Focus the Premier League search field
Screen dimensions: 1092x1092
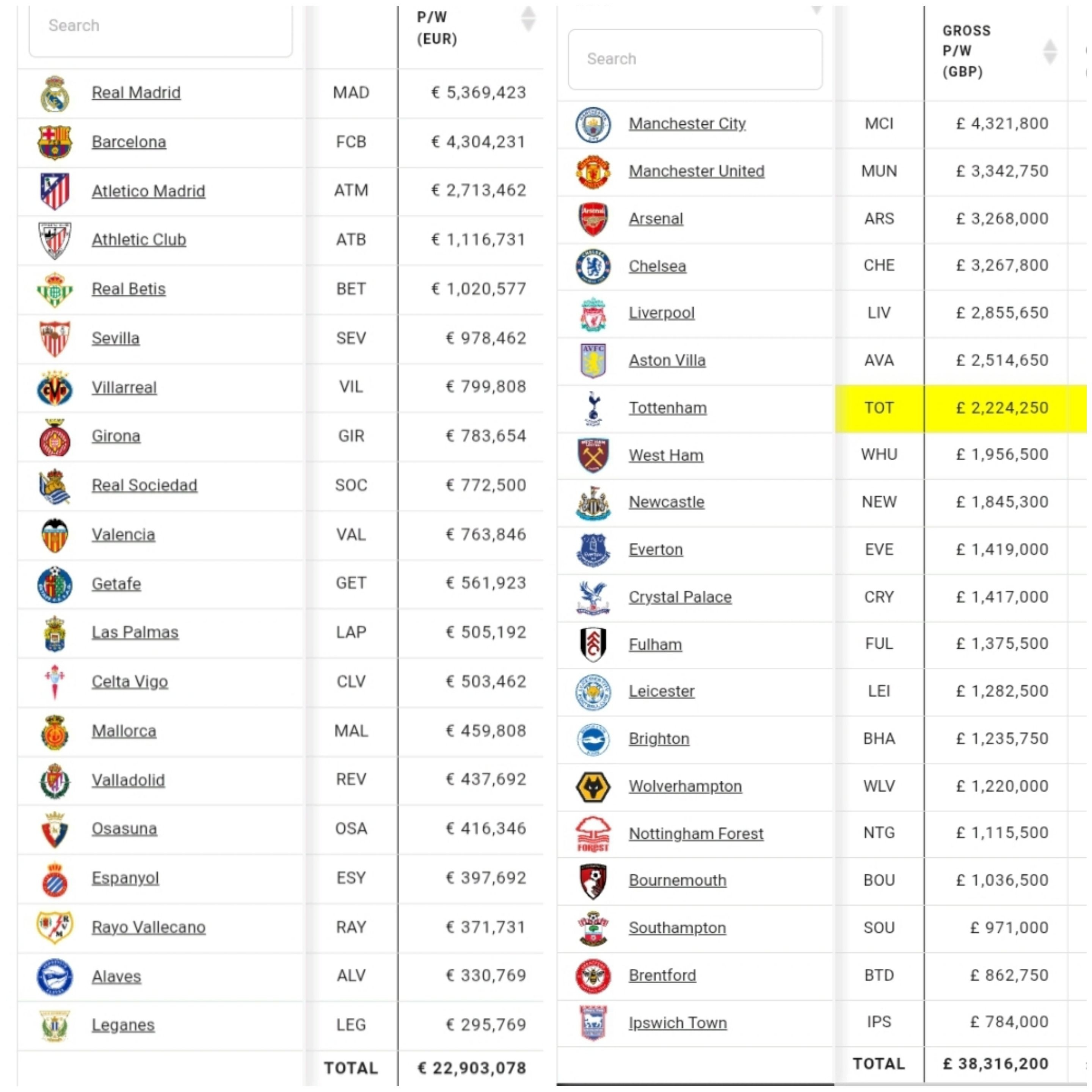[695, 60]
